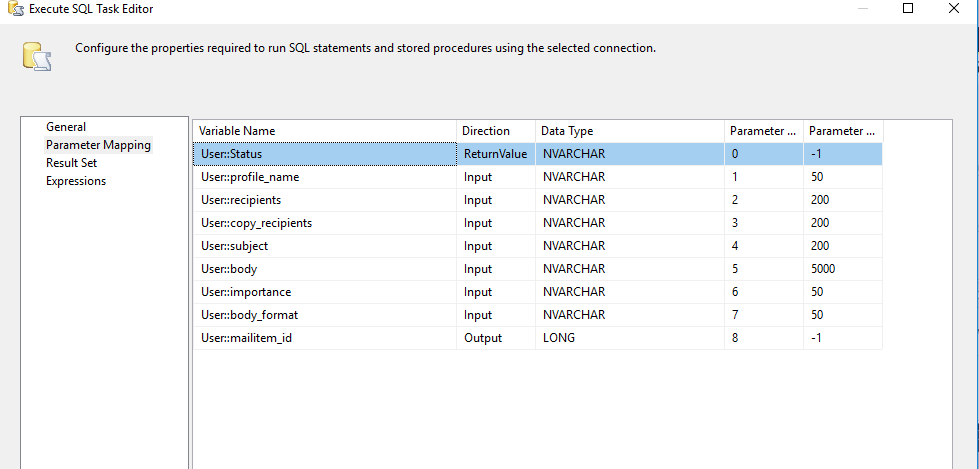
Task: Open Direction dropdown for User::Status row
Action: click(x=495, y=154)
